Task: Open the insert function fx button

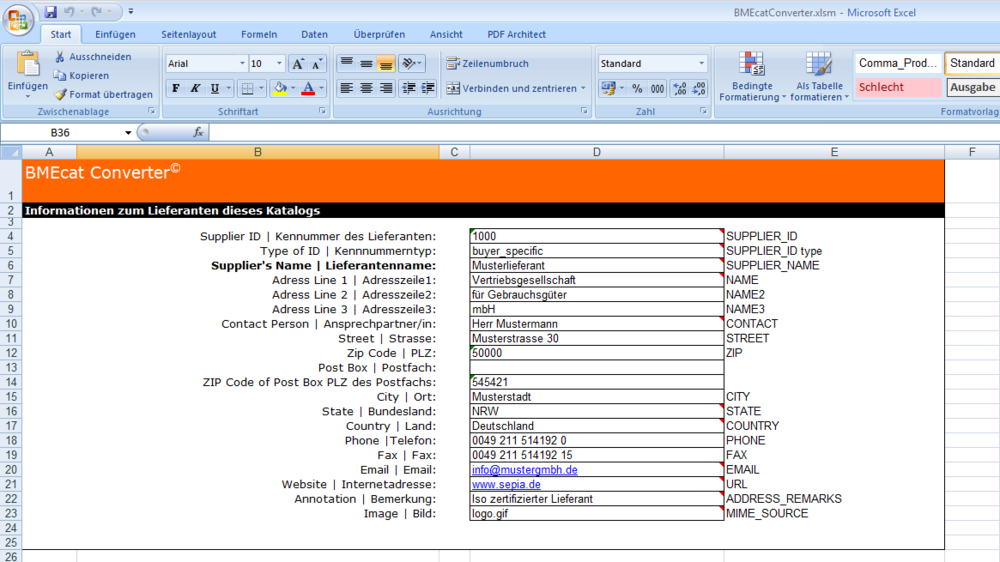Action: 198,132
